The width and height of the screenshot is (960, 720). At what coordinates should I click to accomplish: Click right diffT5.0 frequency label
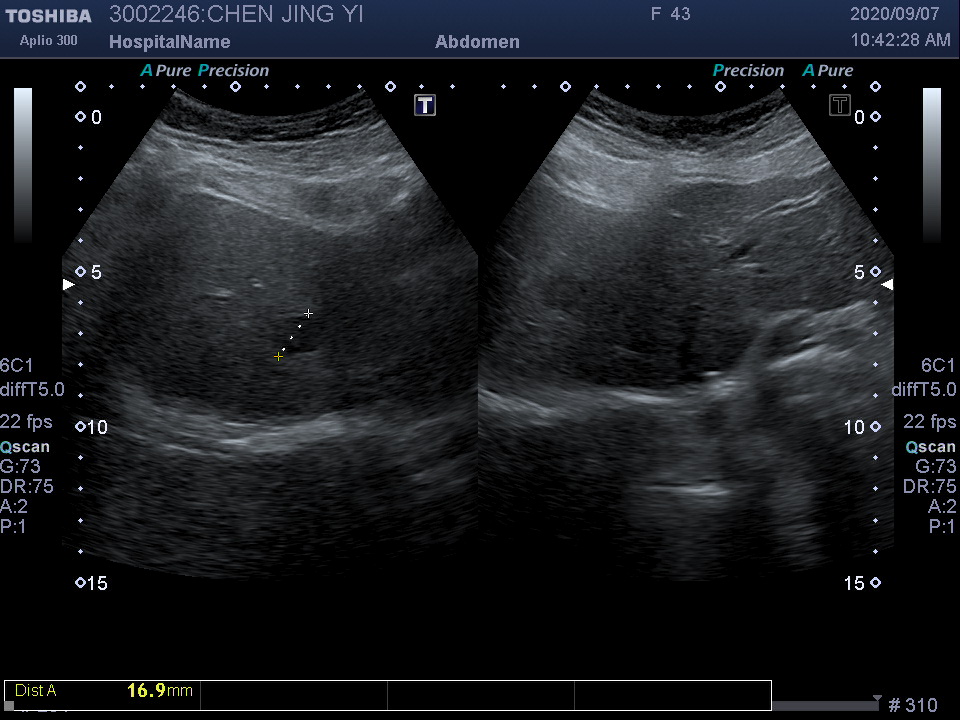(x=924, y=389)
